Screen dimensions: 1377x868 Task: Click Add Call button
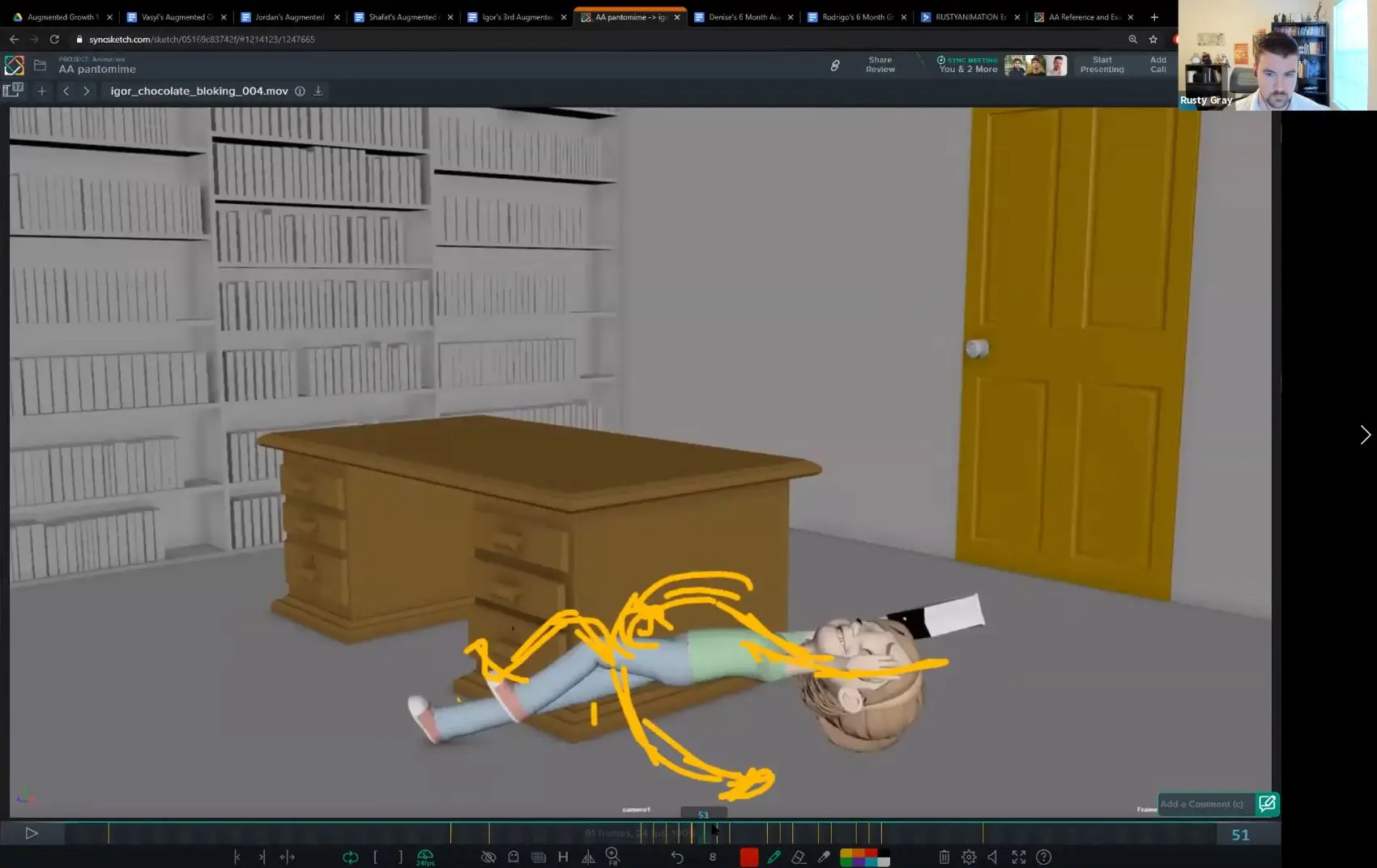(x=1158, y=65)
